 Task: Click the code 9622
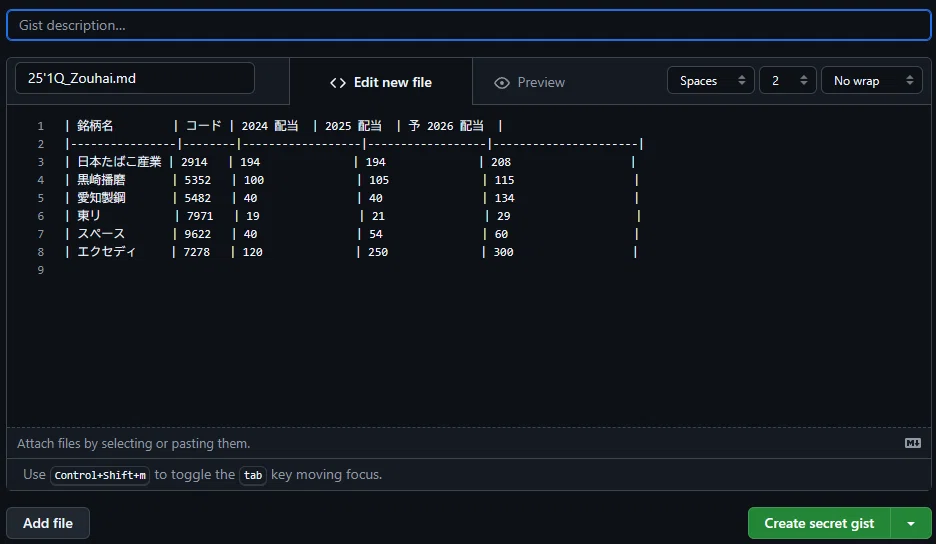pos(198,234)
